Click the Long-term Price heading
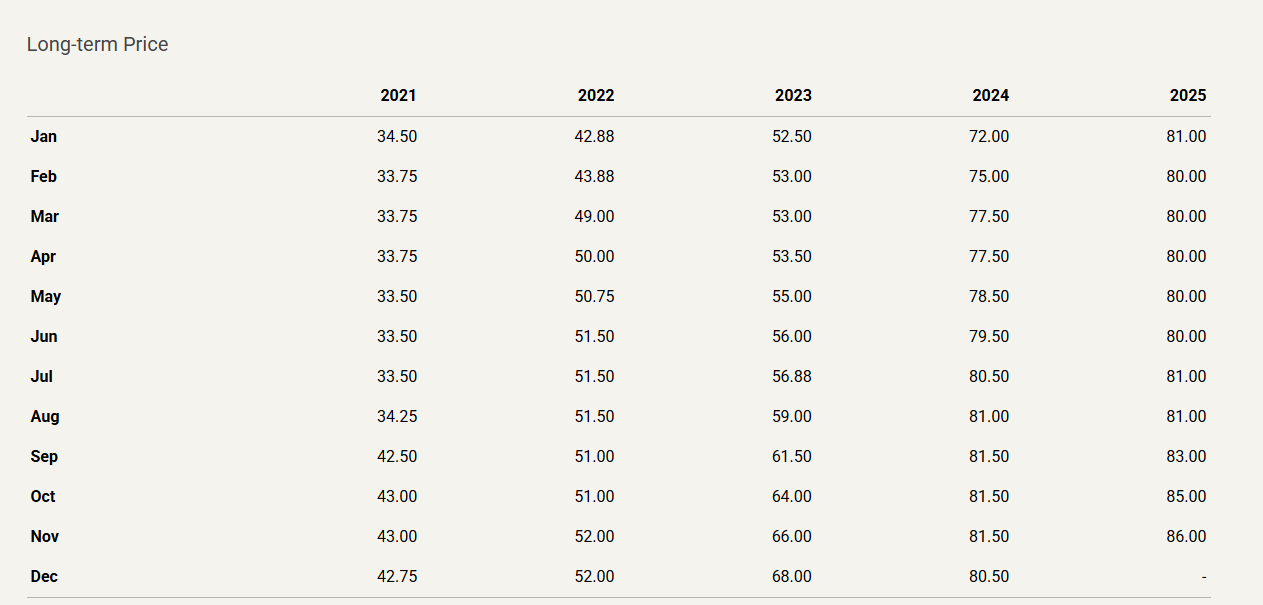Image resolution: width=1263 pixels, height=605 pixels. 97,44
